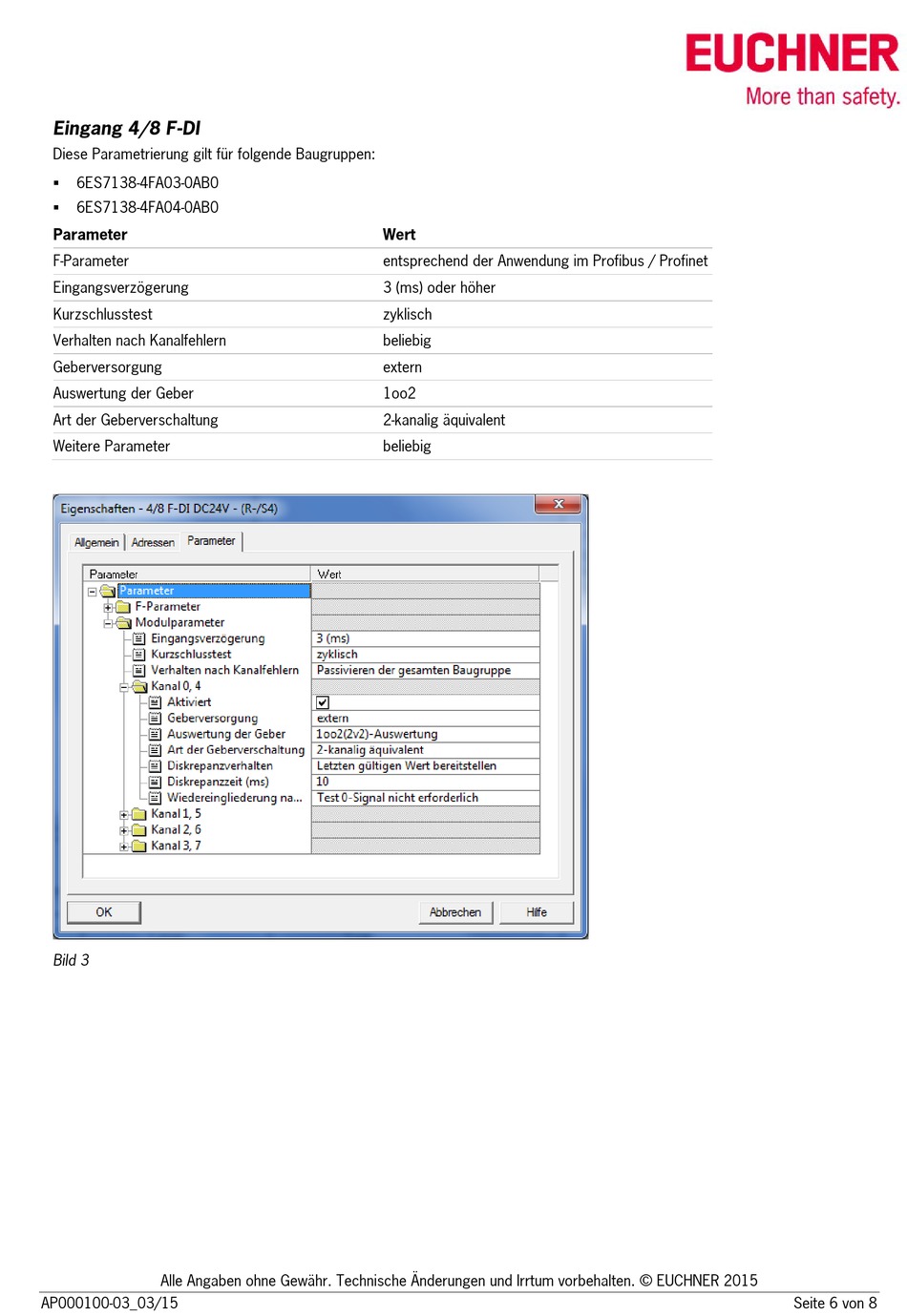Viewport: 907px width, 1316px height.
Task: Select the Geberversorgung tree label
Action: (x=213, y=719)
